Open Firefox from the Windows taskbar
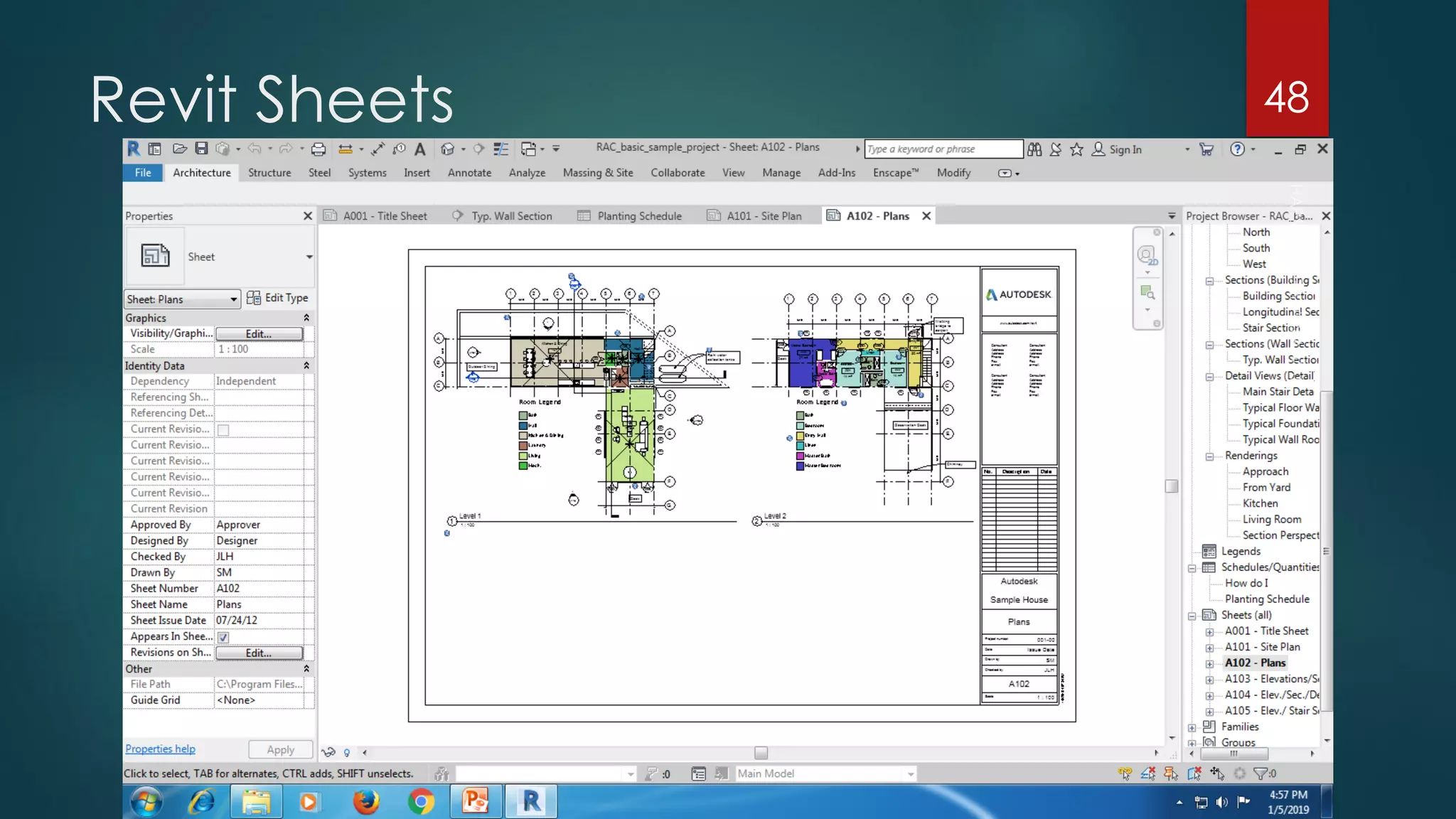 coord(367,802)
